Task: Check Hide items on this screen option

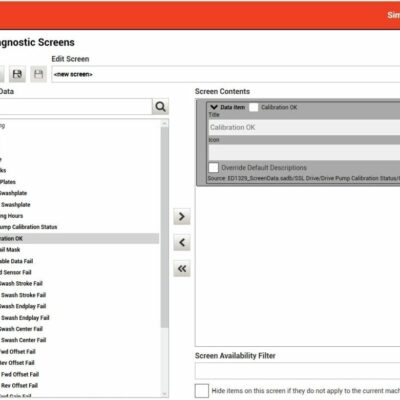Action: click(x=202, y=391)
